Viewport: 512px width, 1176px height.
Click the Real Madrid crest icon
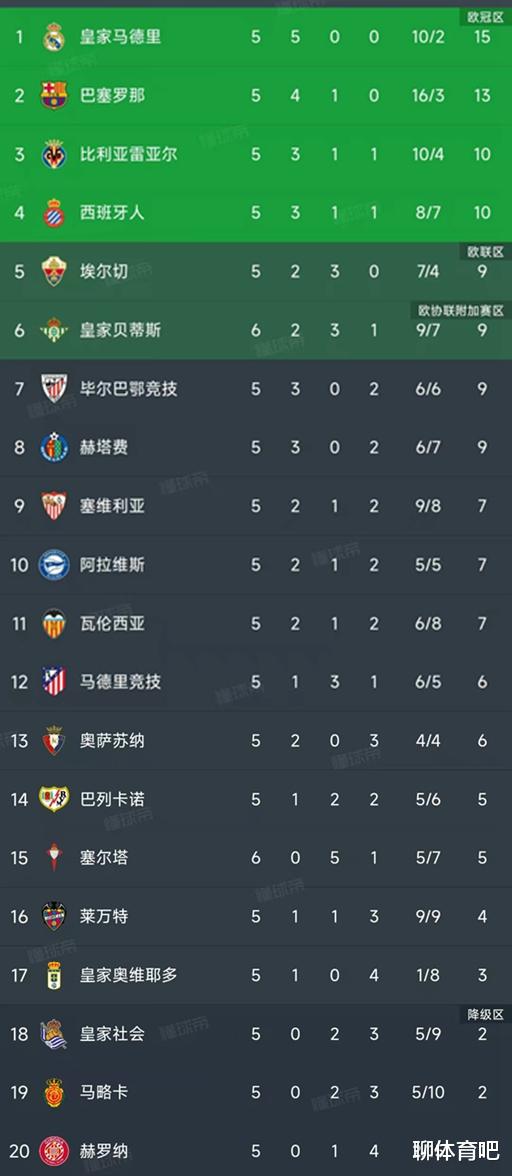[54, 37]
